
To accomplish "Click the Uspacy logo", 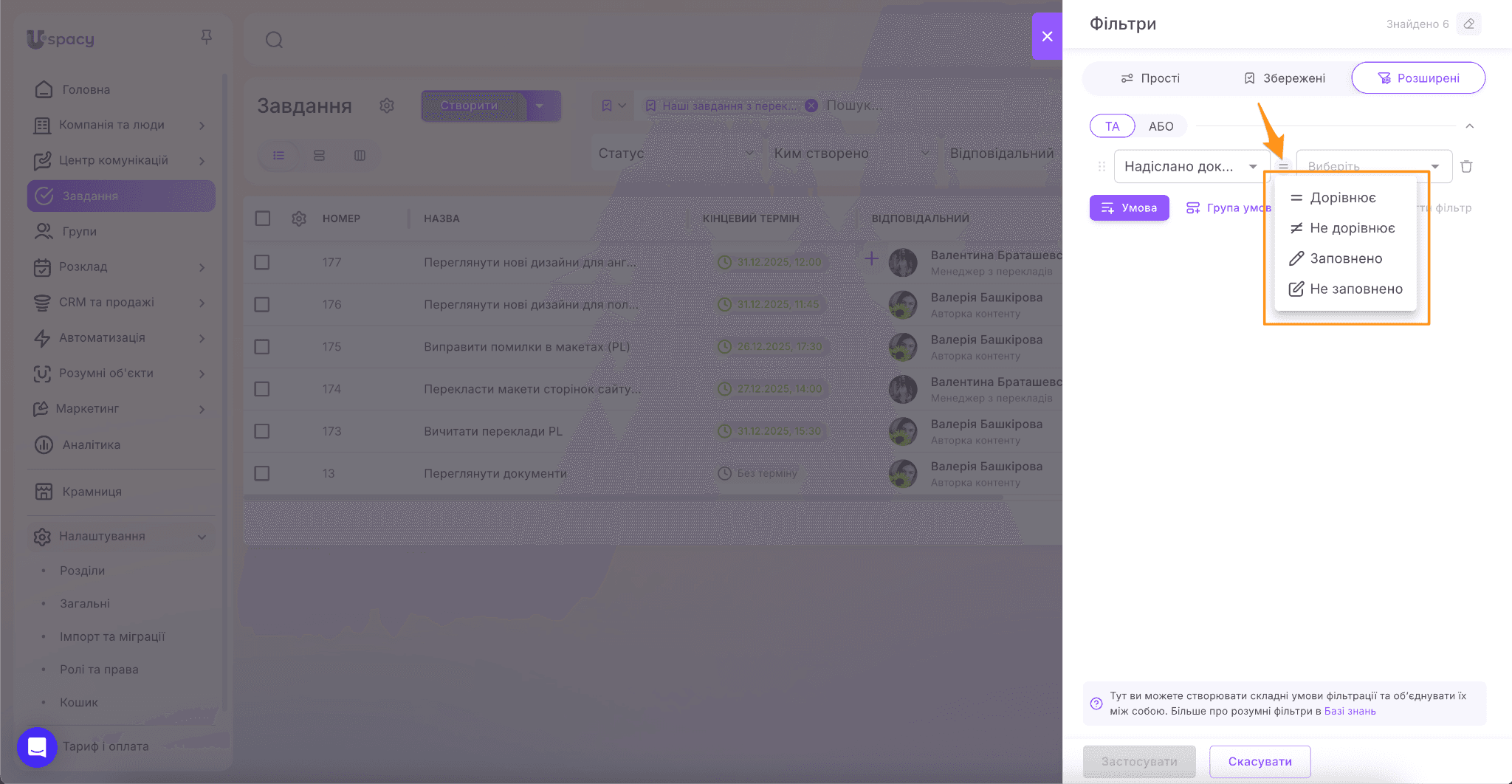I will pos(61,38).
